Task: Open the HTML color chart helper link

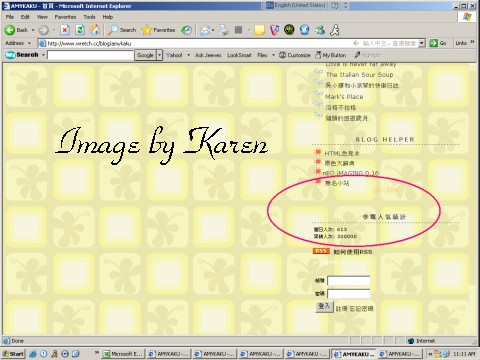Action: [342, 154]
